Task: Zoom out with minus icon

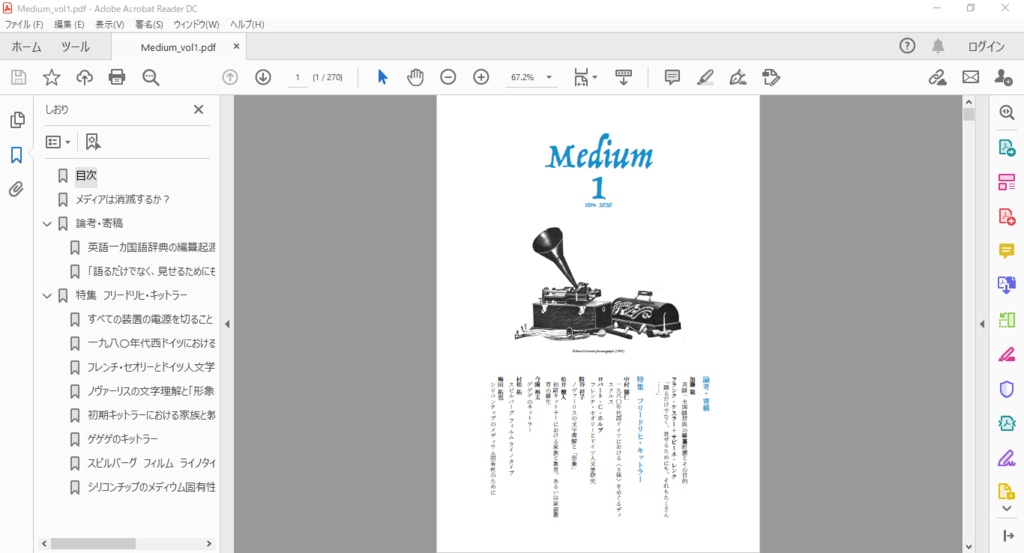Action: [448, 77]
